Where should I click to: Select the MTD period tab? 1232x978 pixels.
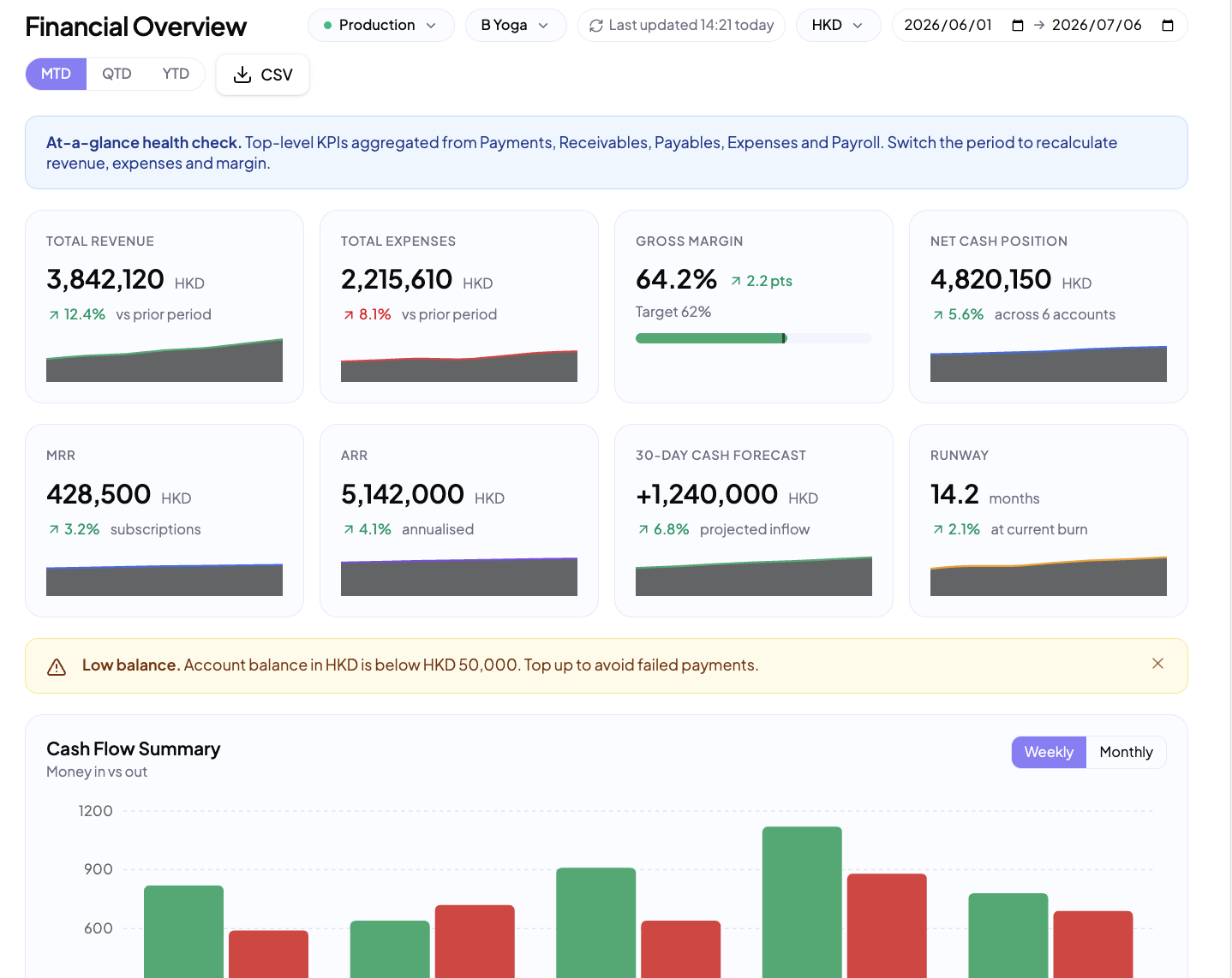click(56, 74)
